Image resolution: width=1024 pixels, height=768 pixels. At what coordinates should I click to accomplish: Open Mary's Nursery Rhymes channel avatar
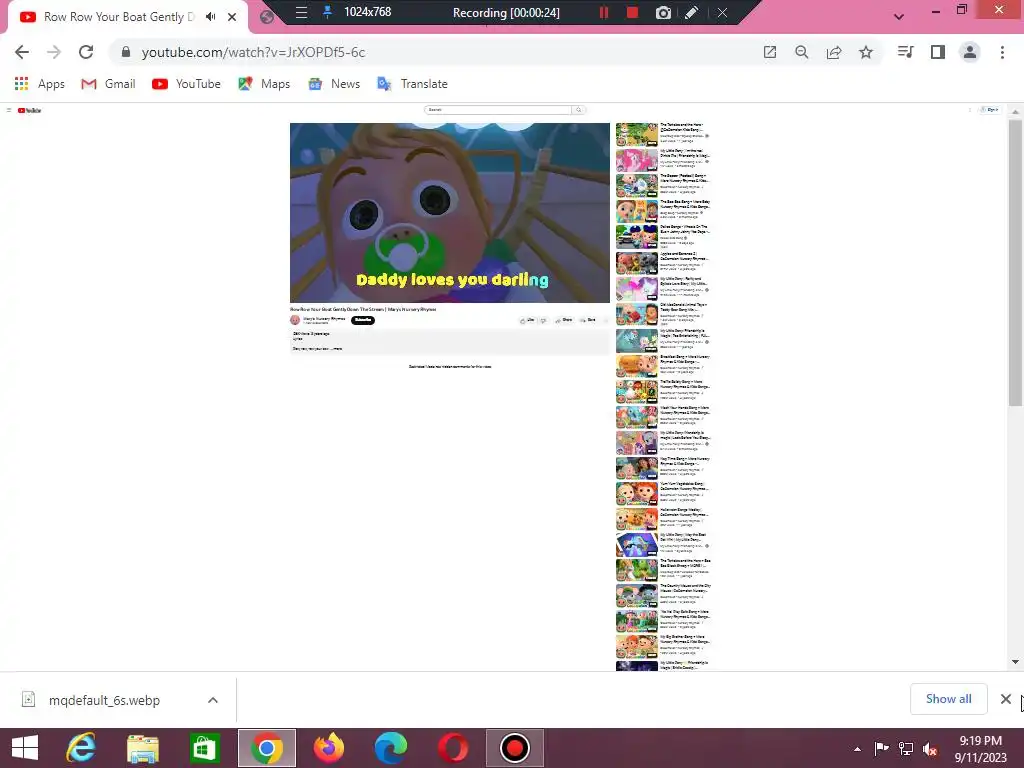pos(295,320)
